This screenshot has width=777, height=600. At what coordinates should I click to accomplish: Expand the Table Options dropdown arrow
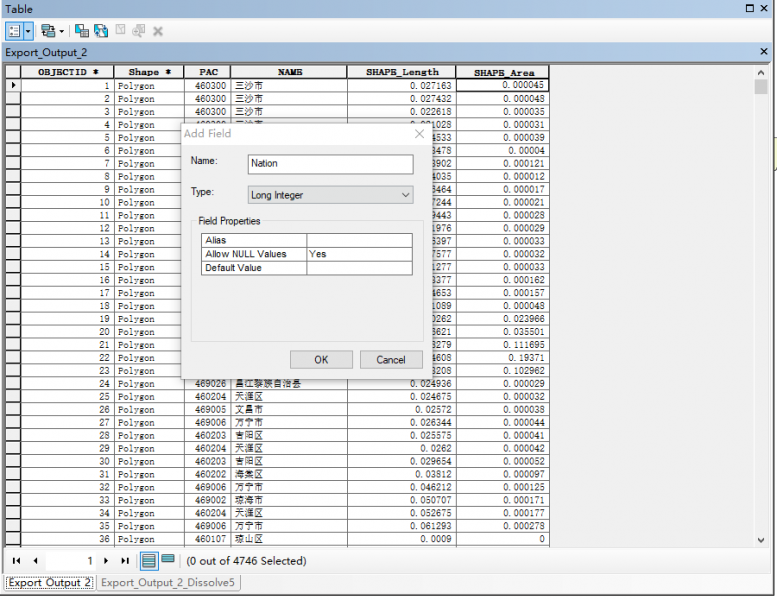(x=27, y=31)
